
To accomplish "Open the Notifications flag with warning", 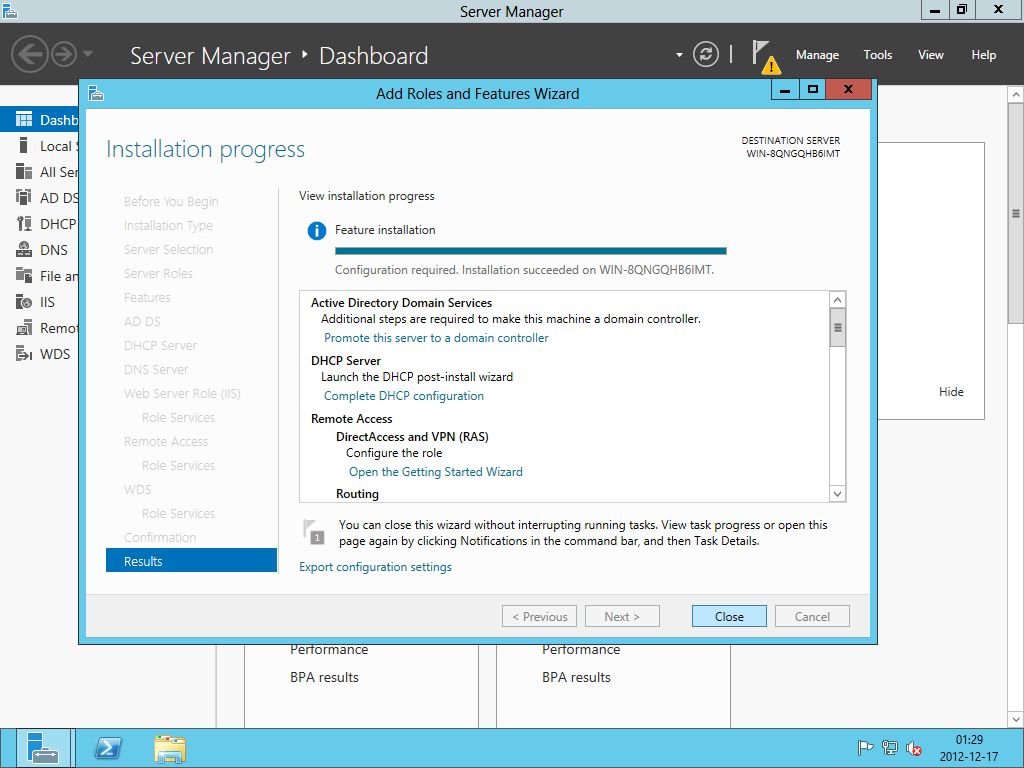I will (x=765, y=56).
